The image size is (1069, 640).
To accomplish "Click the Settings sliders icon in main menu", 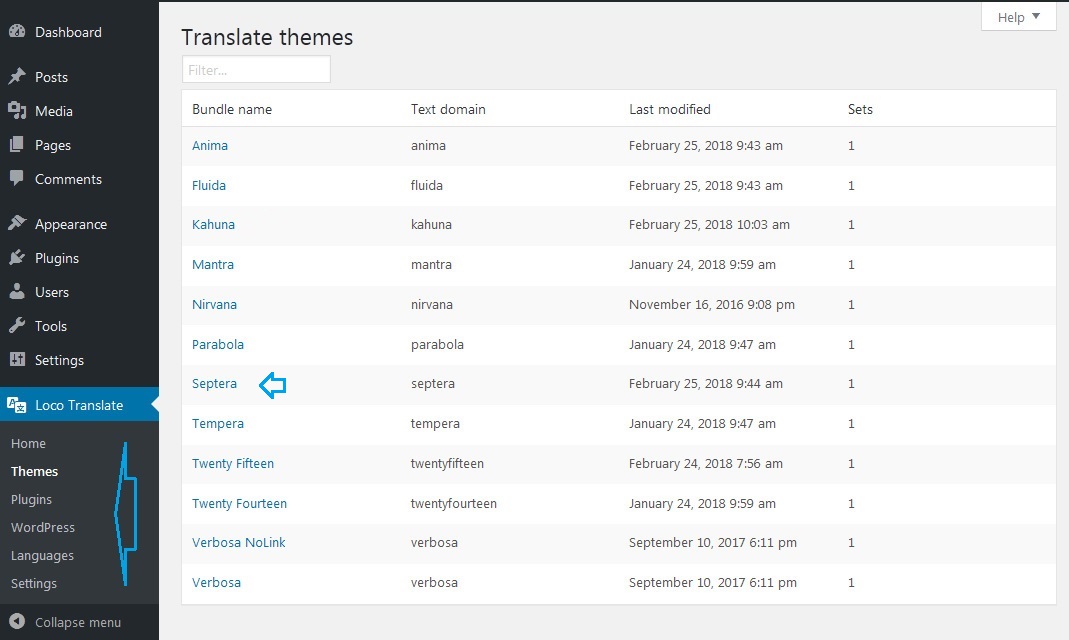I will point(17,360).
